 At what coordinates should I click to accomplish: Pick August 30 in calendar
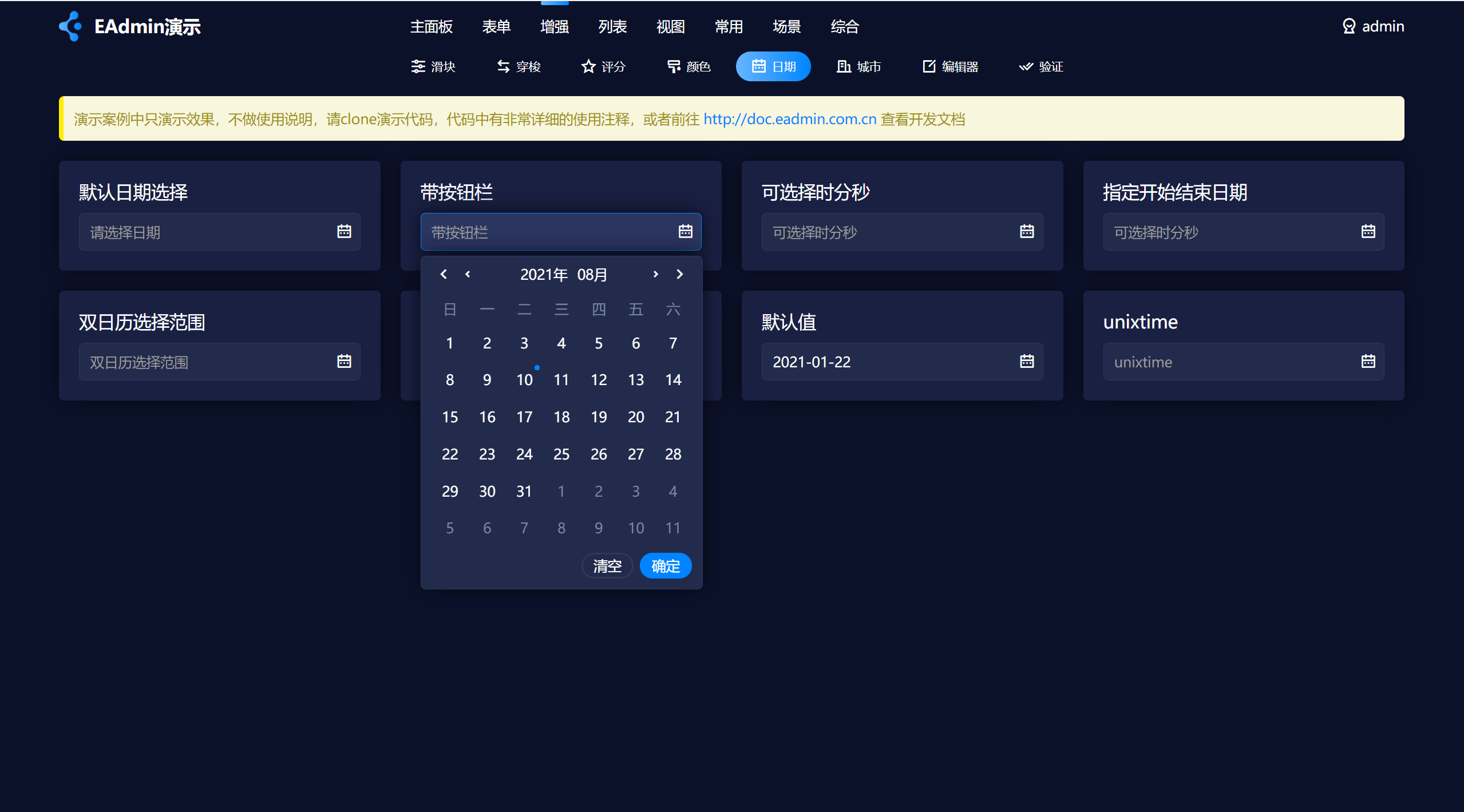pyautogui.click(x=487, y=491)
